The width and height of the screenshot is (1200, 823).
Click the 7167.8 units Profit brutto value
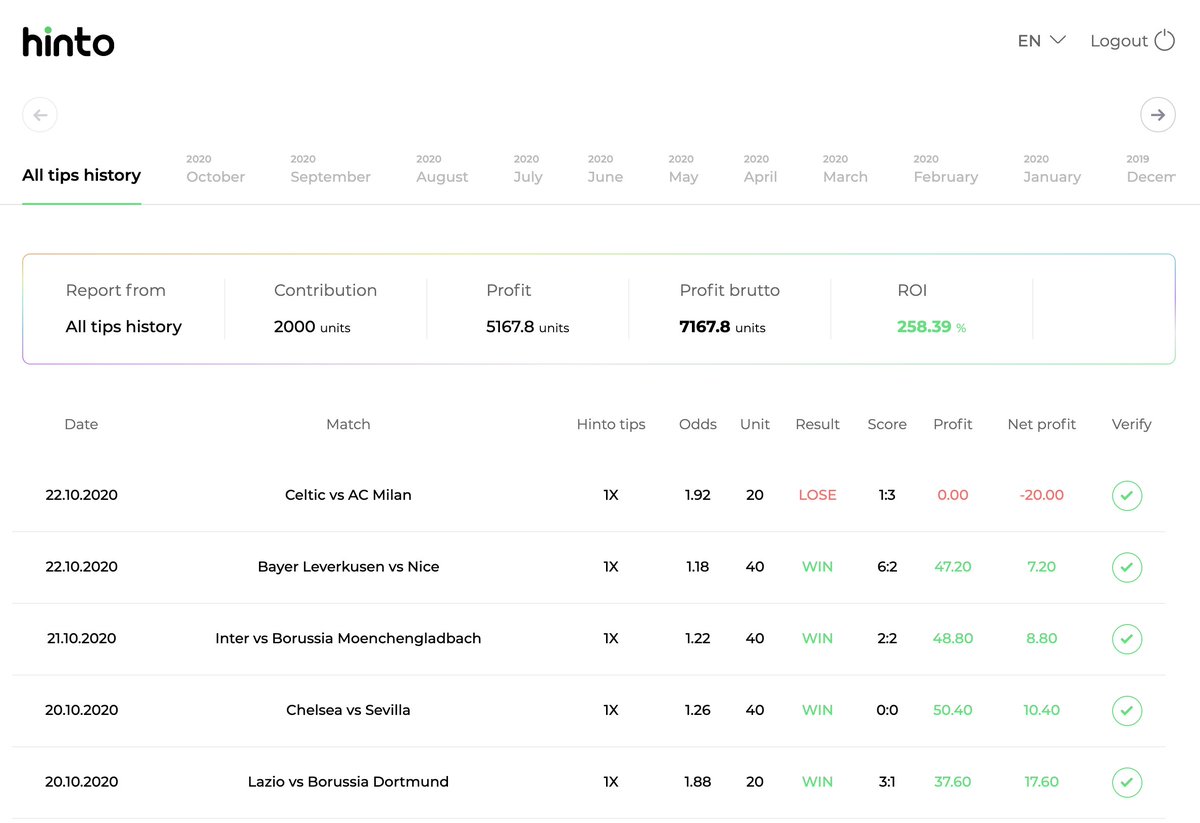722,327
